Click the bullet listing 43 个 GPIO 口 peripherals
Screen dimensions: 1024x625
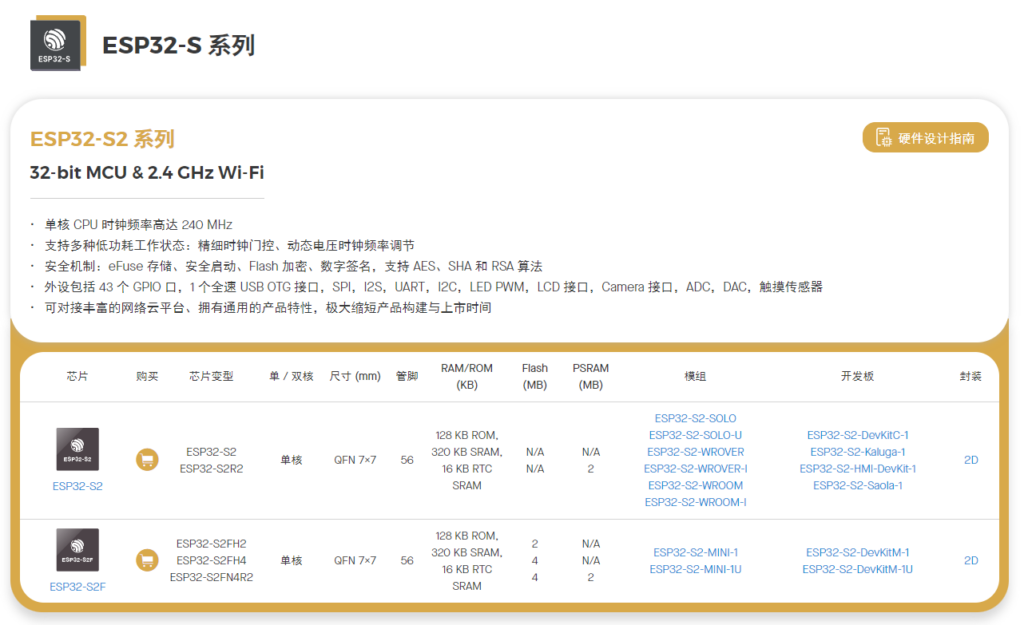click(x=433, y=287)
